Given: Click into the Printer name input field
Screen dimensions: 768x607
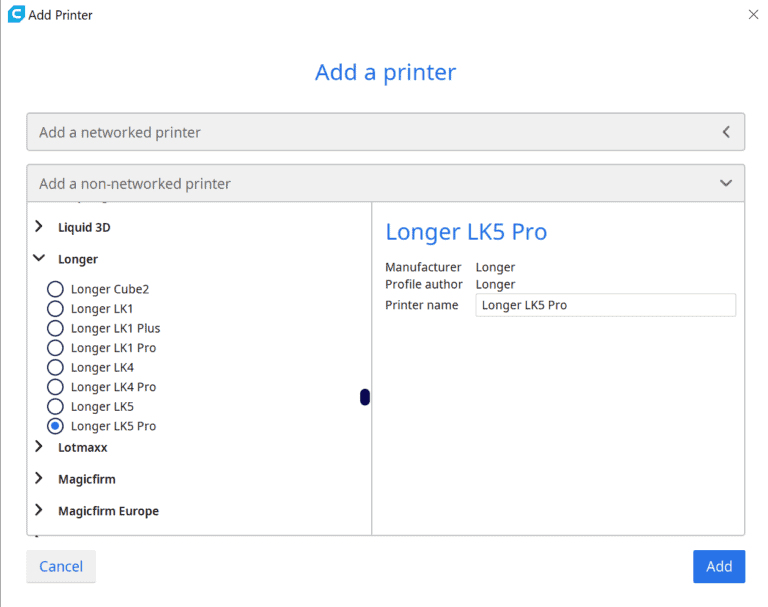Looking at the screenshot, I should click(605, 305).
